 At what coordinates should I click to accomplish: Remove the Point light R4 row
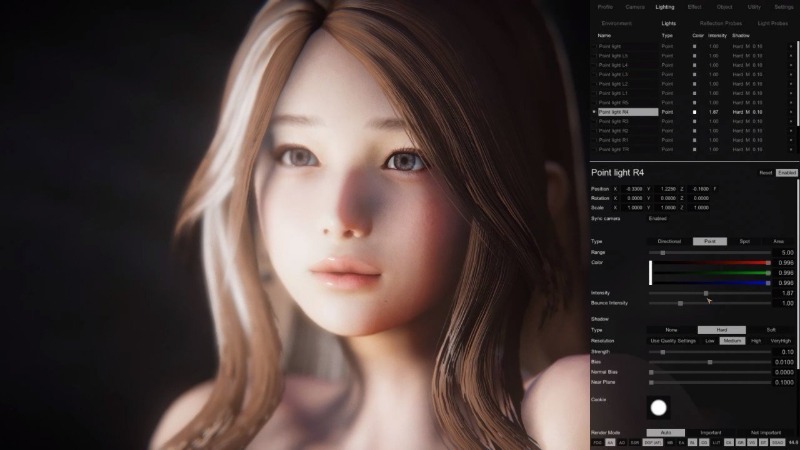[x=791, y=112]
